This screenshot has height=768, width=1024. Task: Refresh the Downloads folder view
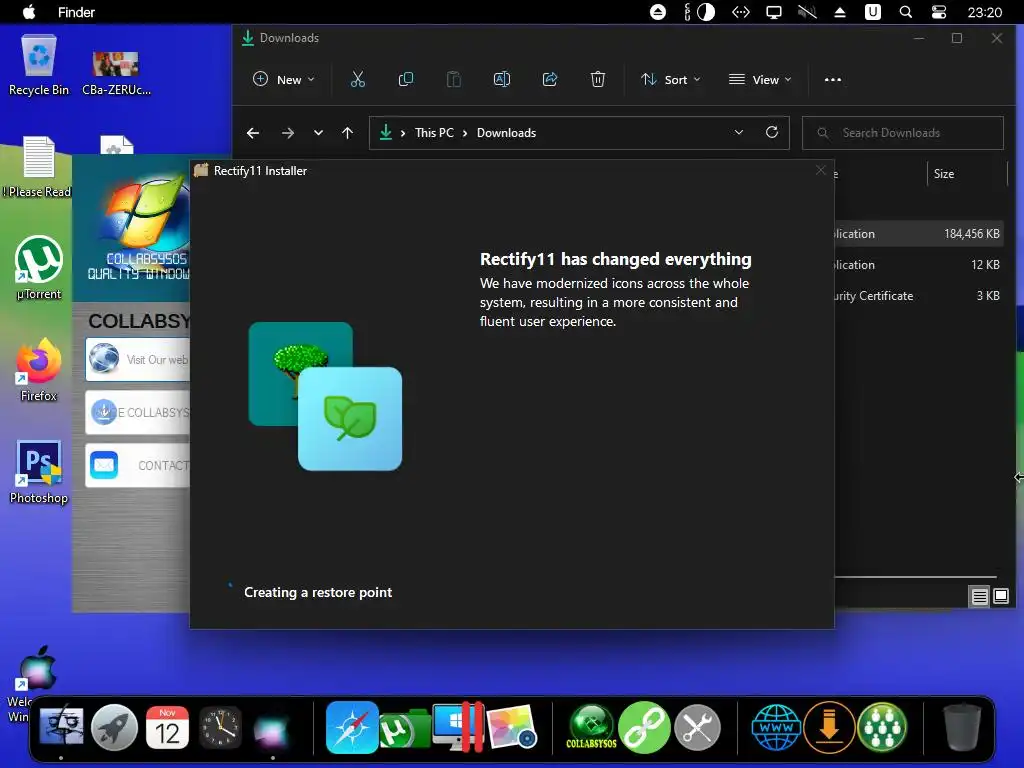[x=772, y=133]
